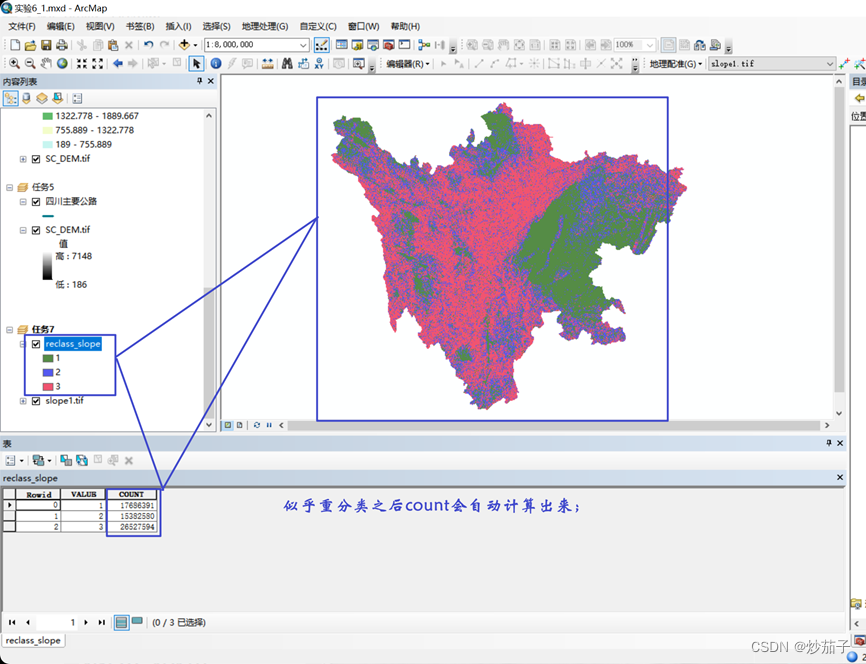The height and width of the screenshot is (664, 866).
Task: Select the reclass_slope table tab
Action: tap(33, 641)
